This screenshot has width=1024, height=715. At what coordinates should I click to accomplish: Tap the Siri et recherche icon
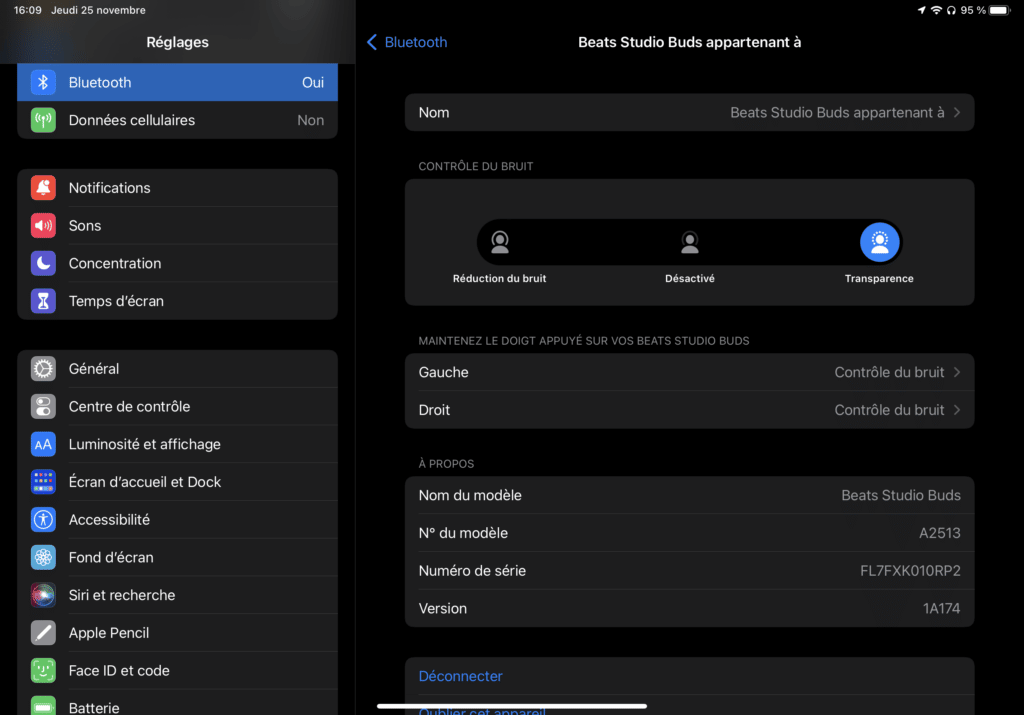click(43, 596)
